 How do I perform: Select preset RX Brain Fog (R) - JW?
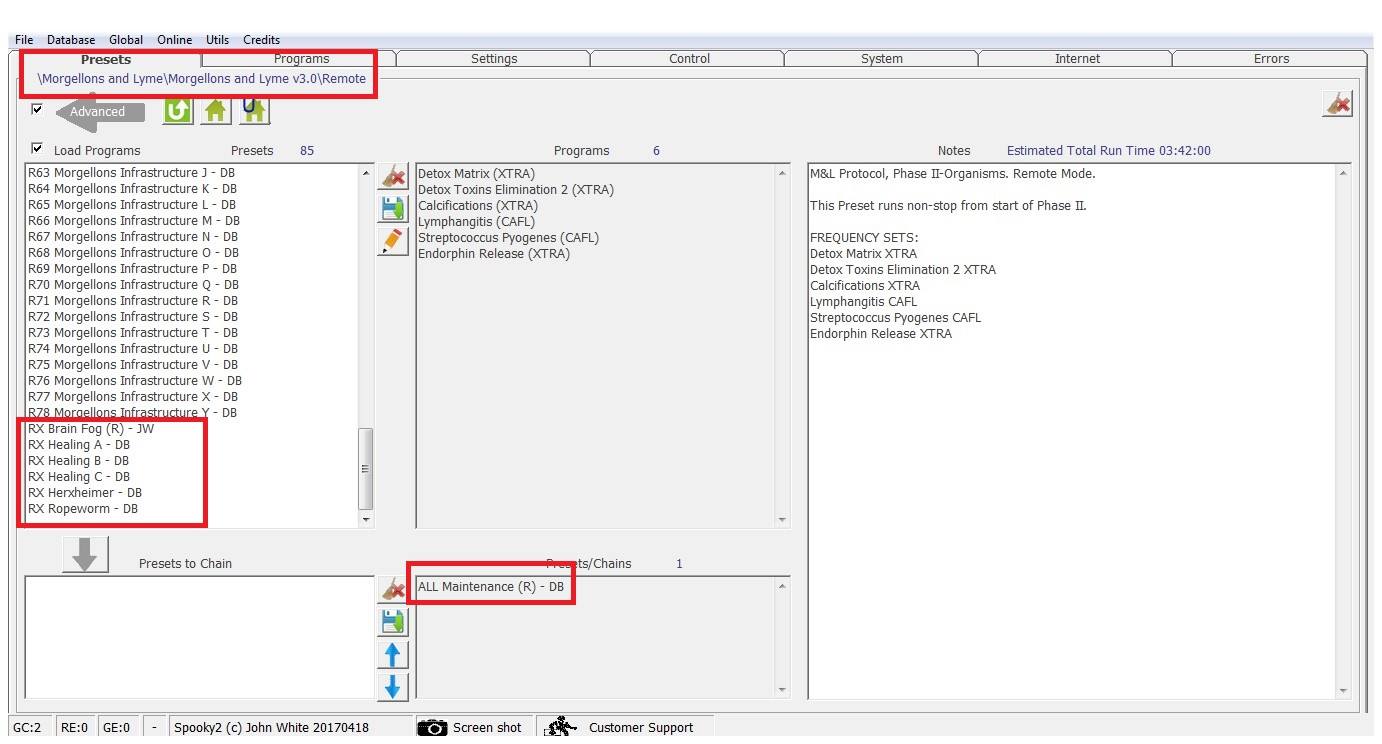click(x=91, y=429)
